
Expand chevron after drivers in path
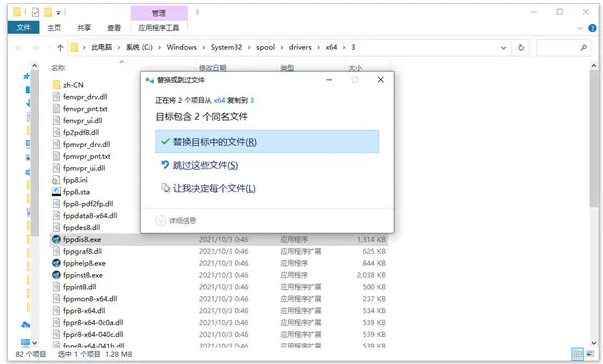click(318, 48)
